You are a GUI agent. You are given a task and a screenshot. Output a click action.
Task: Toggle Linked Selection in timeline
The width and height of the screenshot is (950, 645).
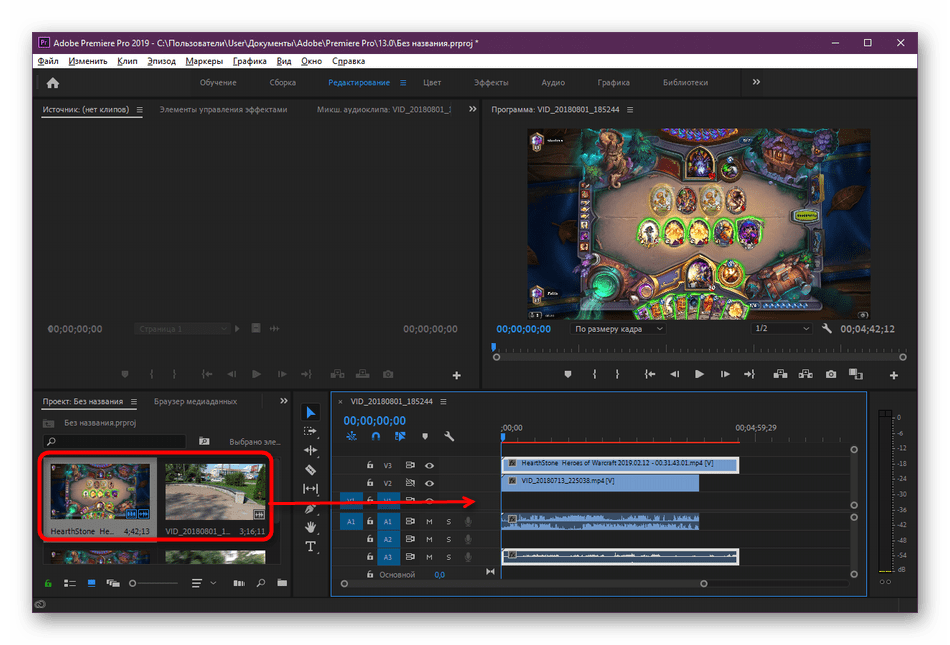click(400, 436)
